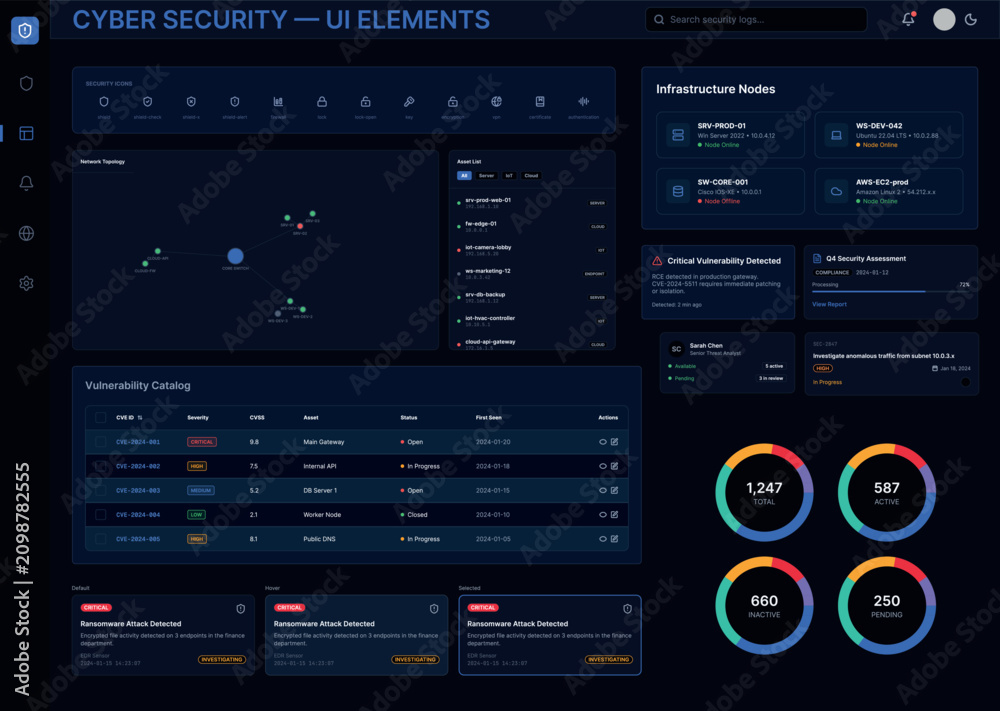Click the edit icon for CVE-2024-001

[614, 441]
